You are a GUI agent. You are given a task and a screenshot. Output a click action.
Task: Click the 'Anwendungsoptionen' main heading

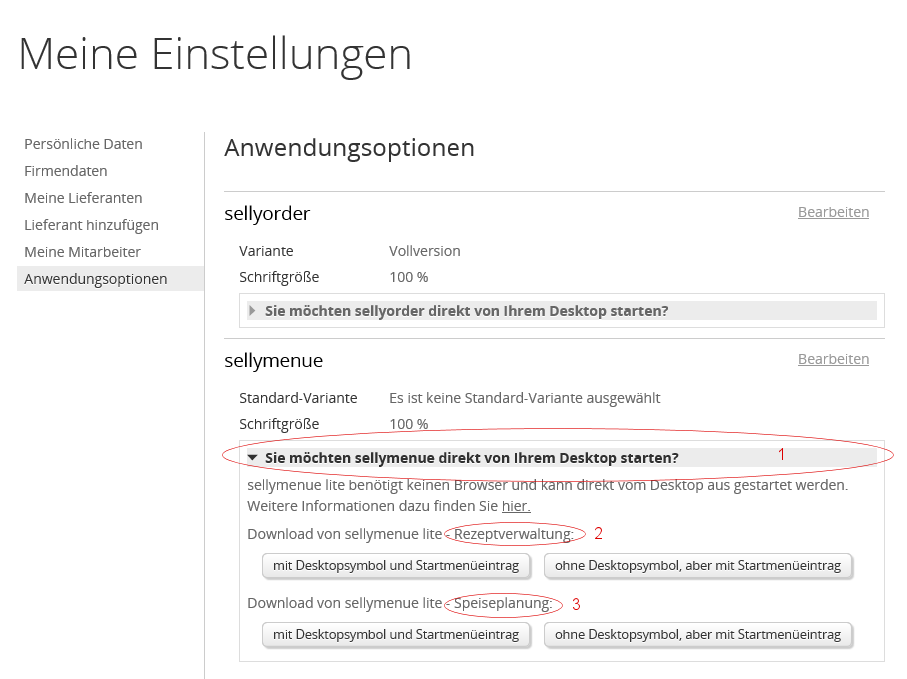349,147
